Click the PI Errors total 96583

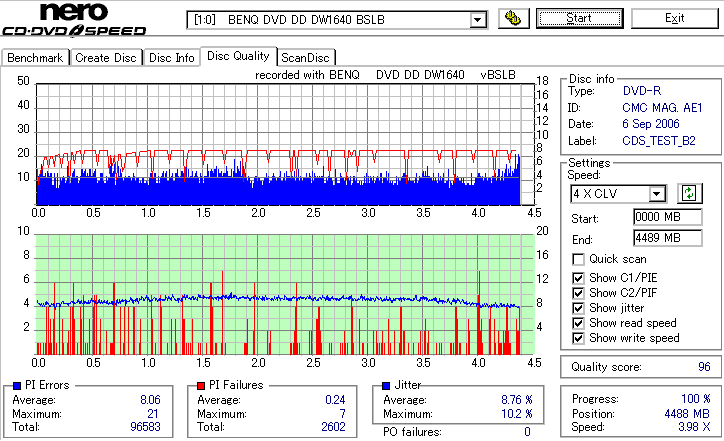click(145, 426)
